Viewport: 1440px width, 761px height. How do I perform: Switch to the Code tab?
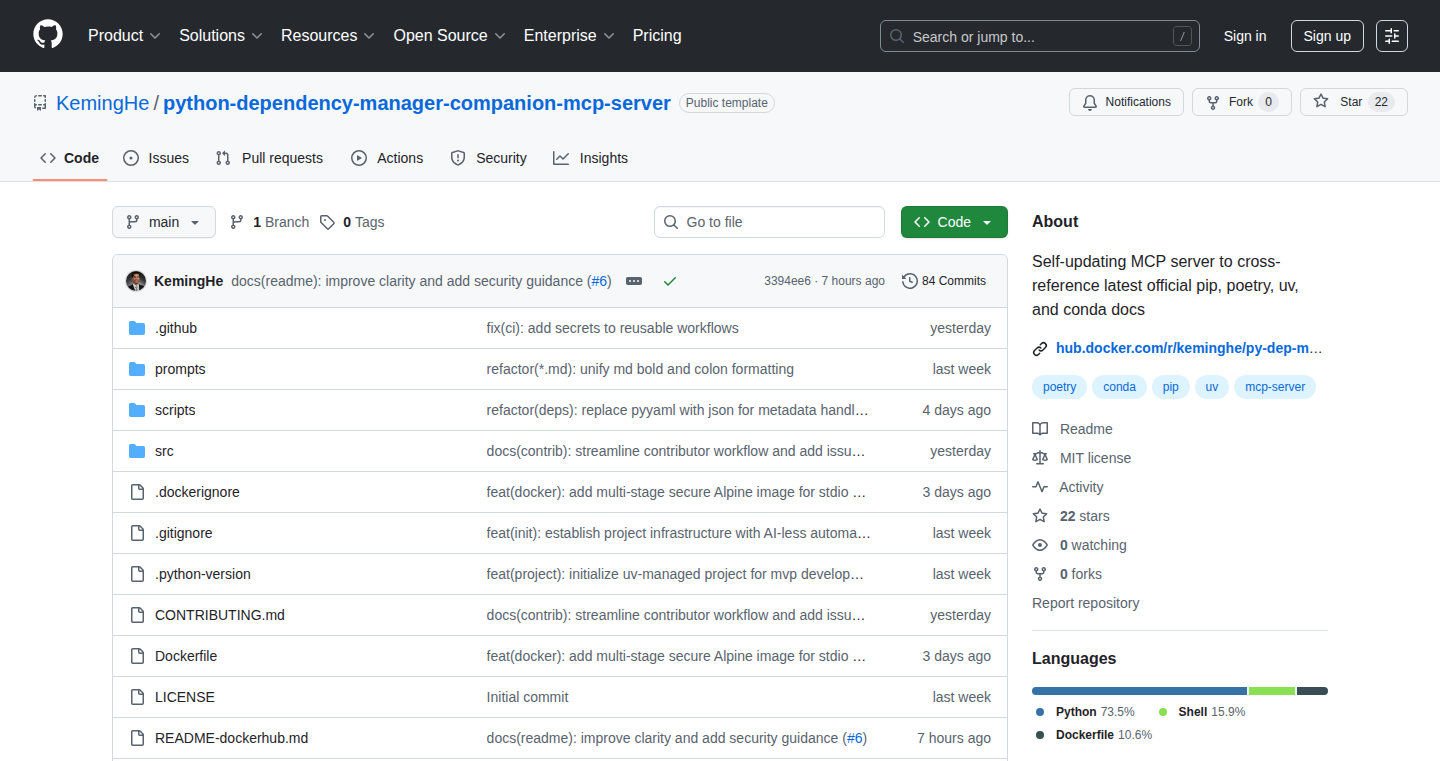click(70, 158)
